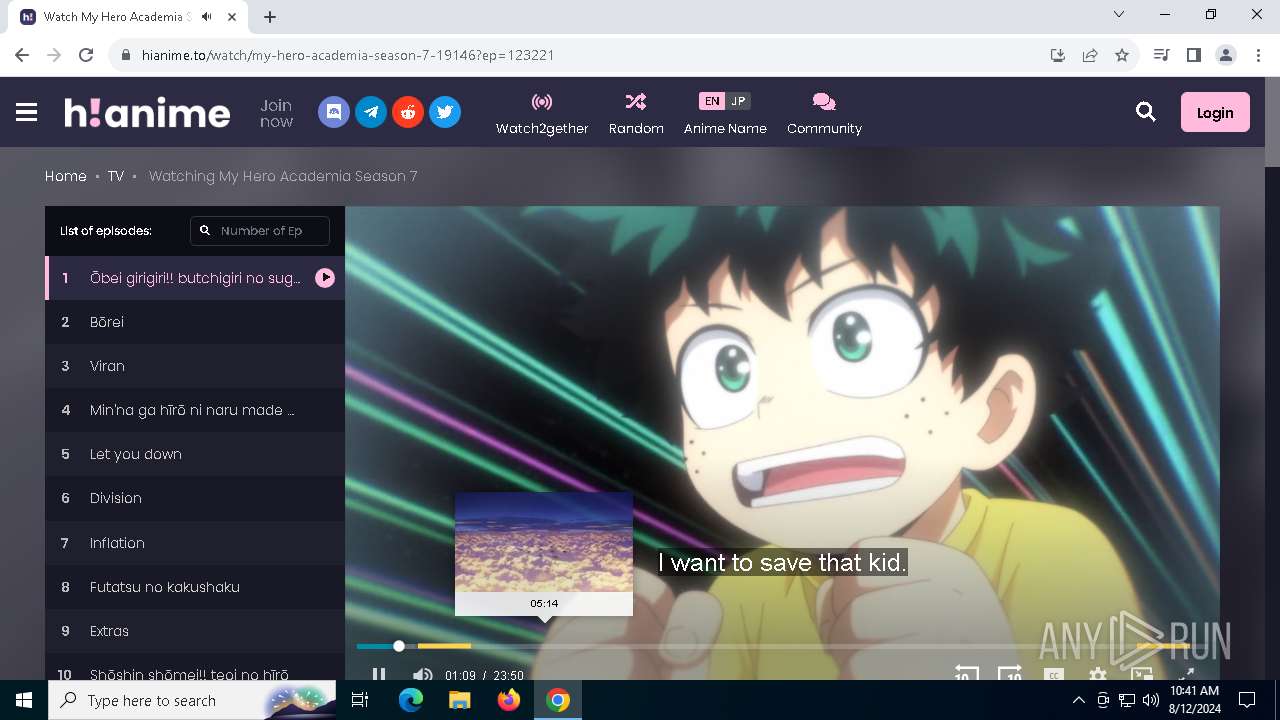This screenshot has height=720, width=1280.
Task: Open the tab search dropdown arrow
Action: pyautogui.click(x=1119, y=15)
